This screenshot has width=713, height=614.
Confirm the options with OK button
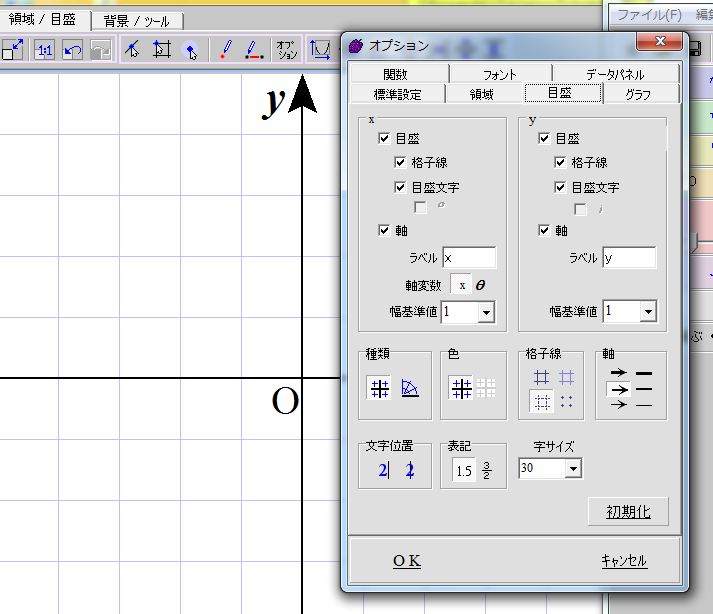pyautogui.click(x=406, y=561)
